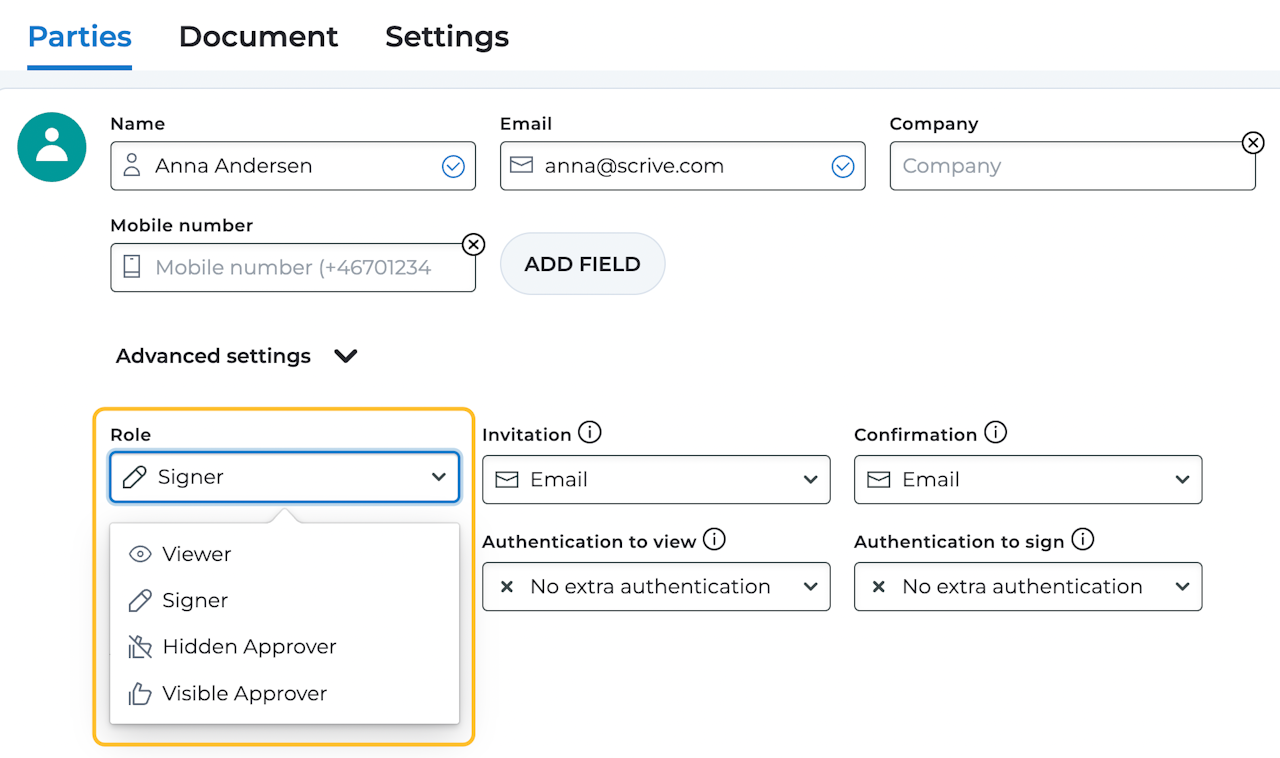Viewport: 1280px width, 758px height.
Task: Click the checkmark icon in the Email field
Action: 843,167
